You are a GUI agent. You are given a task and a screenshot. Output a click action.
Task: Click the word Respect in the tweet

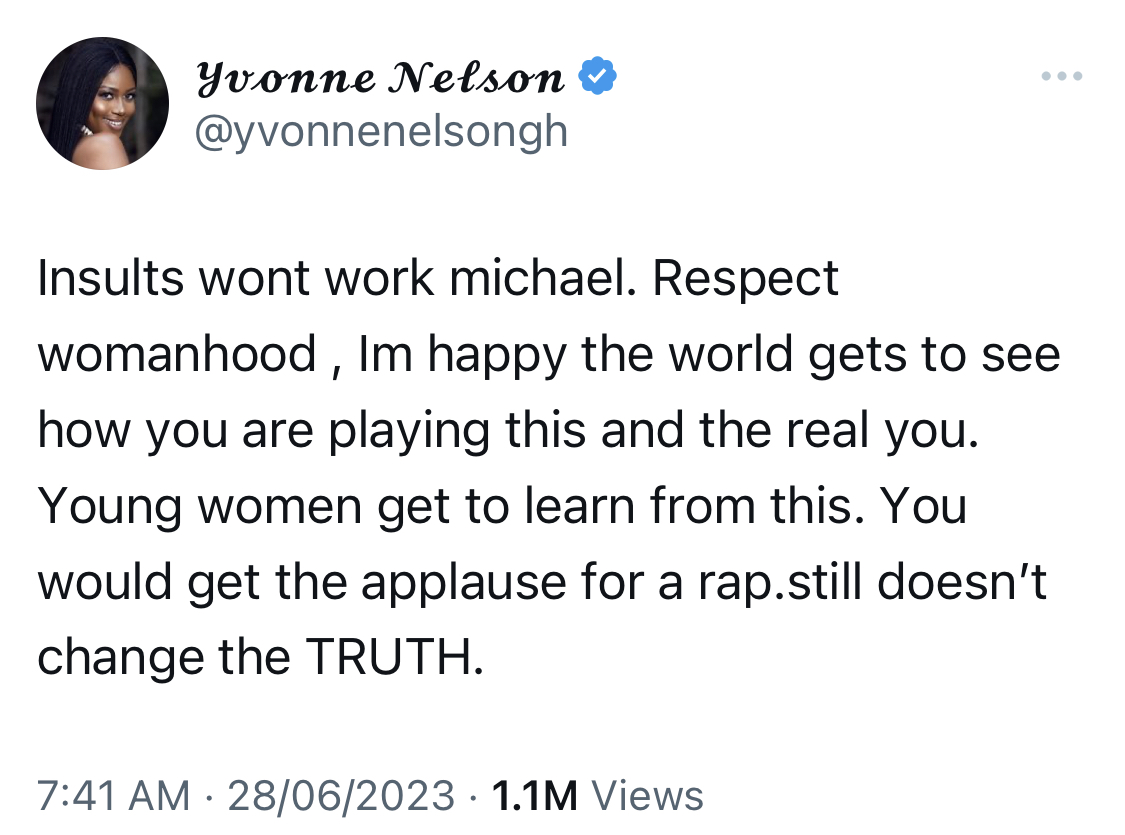(745, 280)
